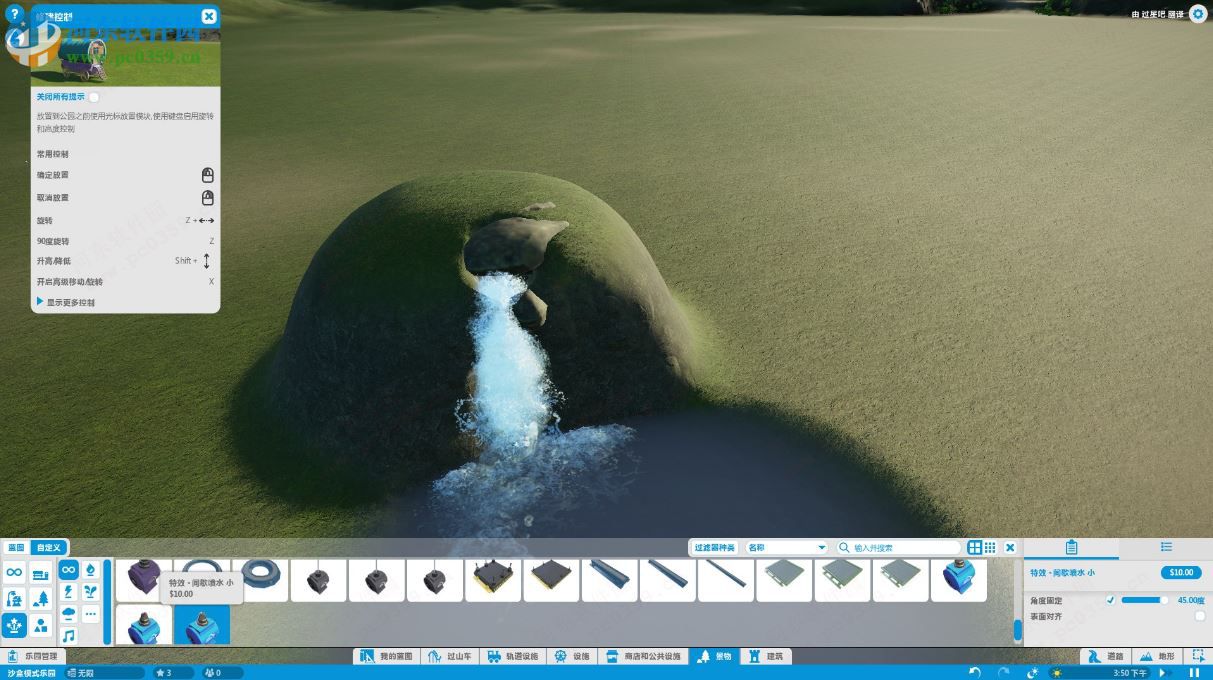The image size is (1213, 680).
Task: Click the undo arrow icon
Action: pos(976,673)
